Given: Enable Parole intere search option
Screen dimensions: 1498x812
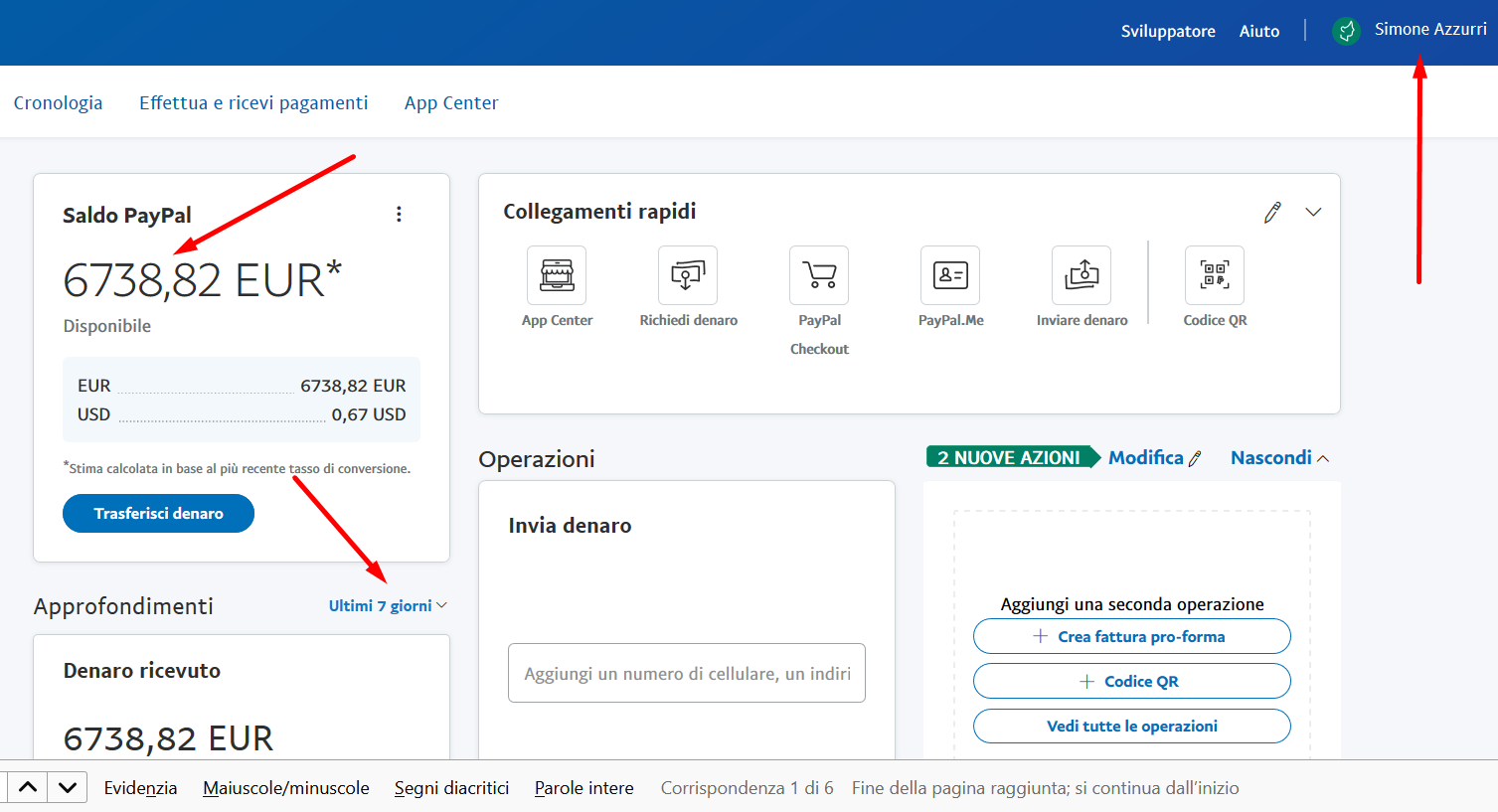Looking at the screenshot, I should coord(583,788).
